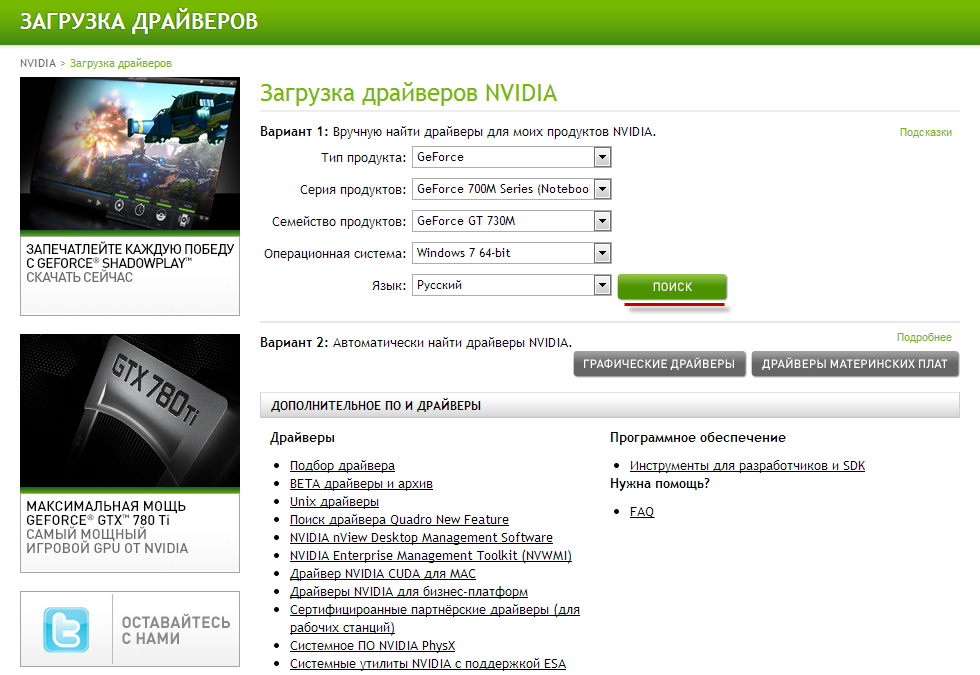
Task: Open the Язык dropdown
Action: (x=511, y=285)
